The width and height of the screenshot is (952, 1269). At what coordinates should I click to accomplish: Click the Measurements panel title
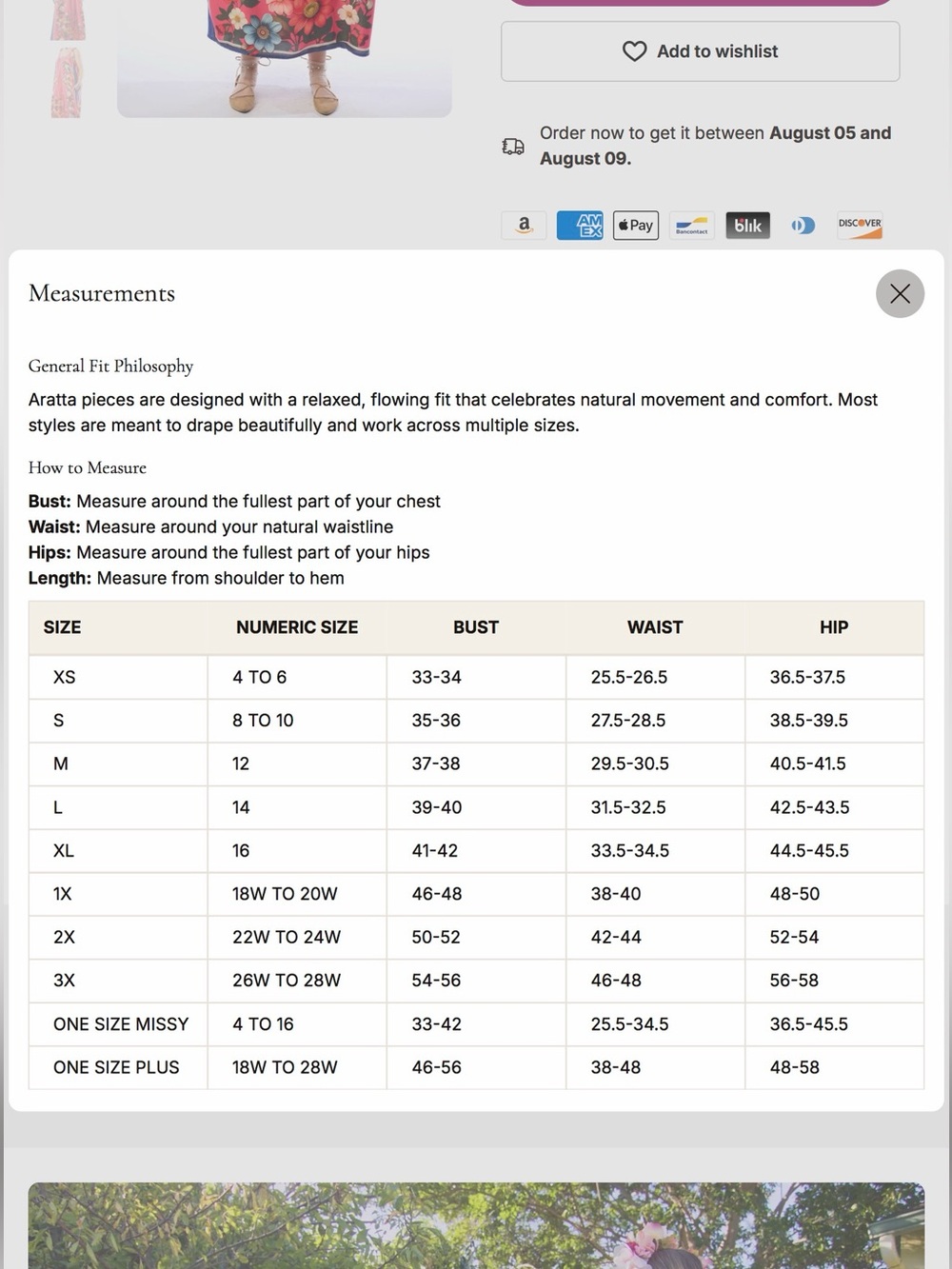tap(102, 293)
